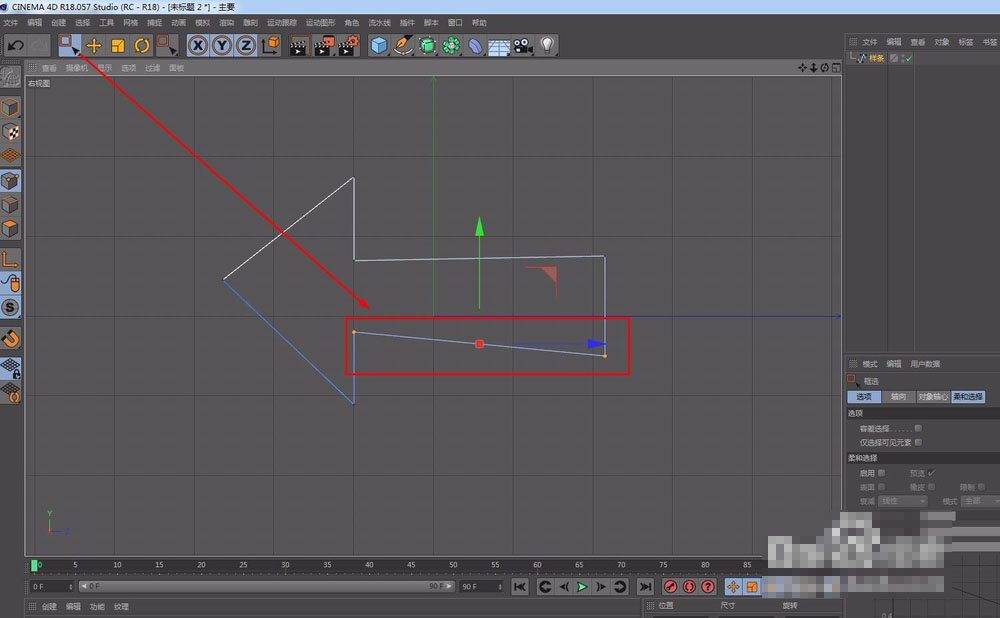Select the Move tool in the toolbar
Image resolution: width=1000 pixels, height=618 pixels.
pos(95,45)
